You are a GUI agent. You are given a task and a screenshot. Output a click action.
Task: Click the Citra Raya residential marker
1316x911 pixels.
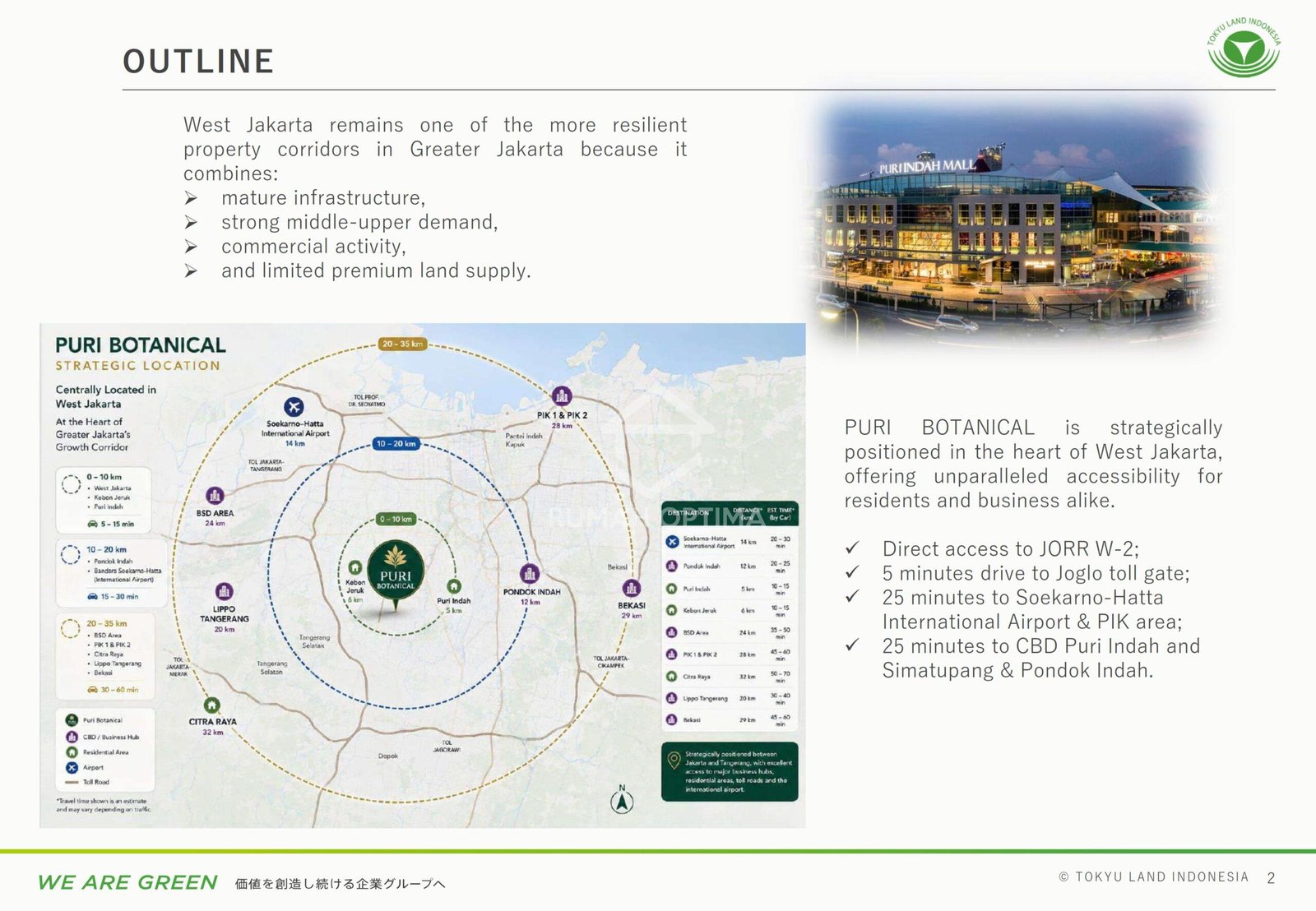[211, 705]
